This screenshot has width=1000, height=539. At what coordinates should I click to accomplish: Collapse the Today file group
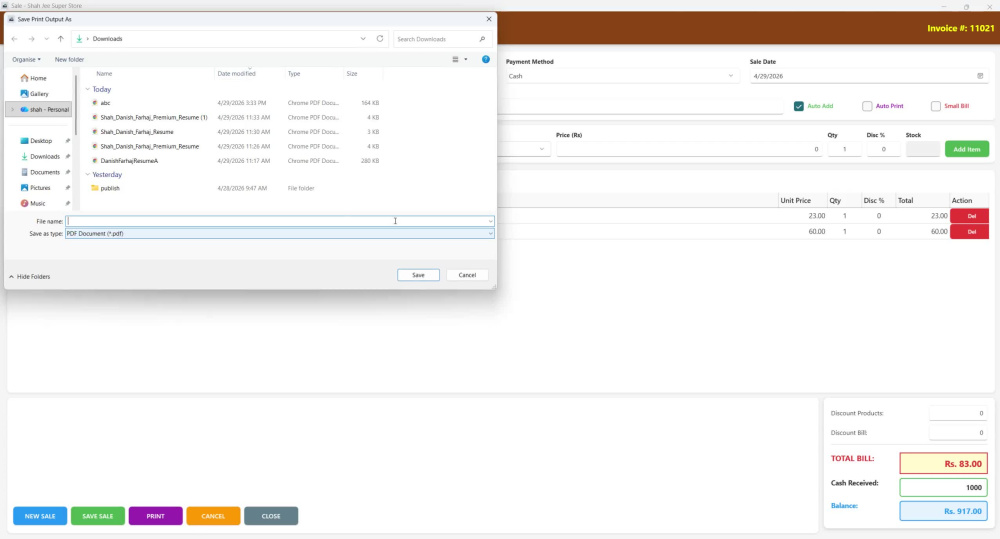[x=87, y=89]
